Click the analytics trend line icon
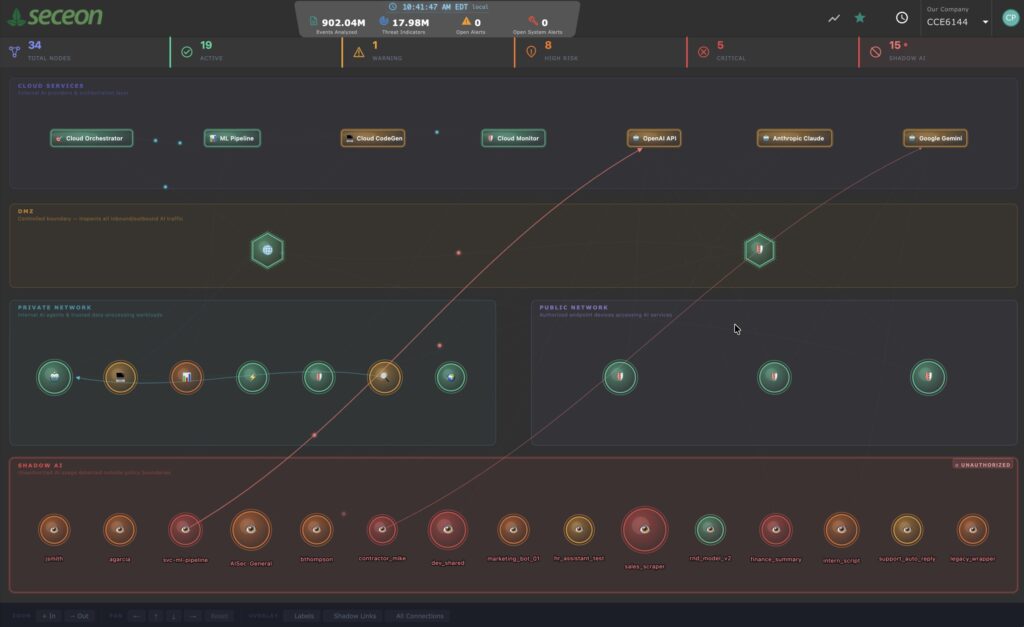This screenshot has height=627, width=1024. [x=834, y=18]
